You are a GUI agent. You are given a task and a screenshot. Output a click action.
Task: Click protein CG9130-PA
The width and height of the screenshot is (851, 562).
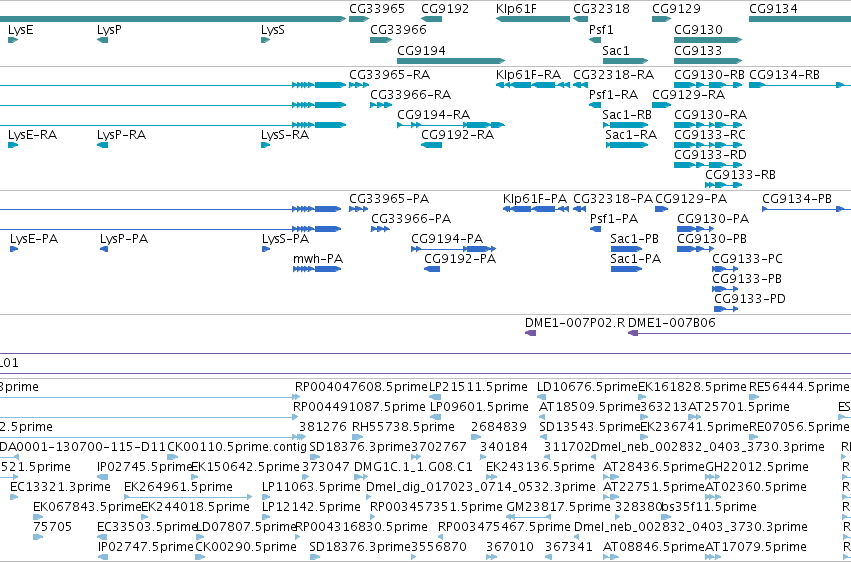click(713, 219)
